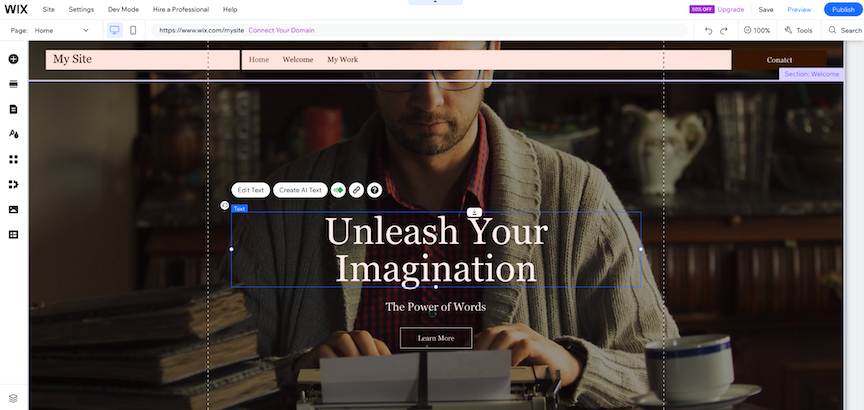Open the My Business puzzle icon
Image resolution: width=864 pixels, height=410 pixels.
[13, 184]
